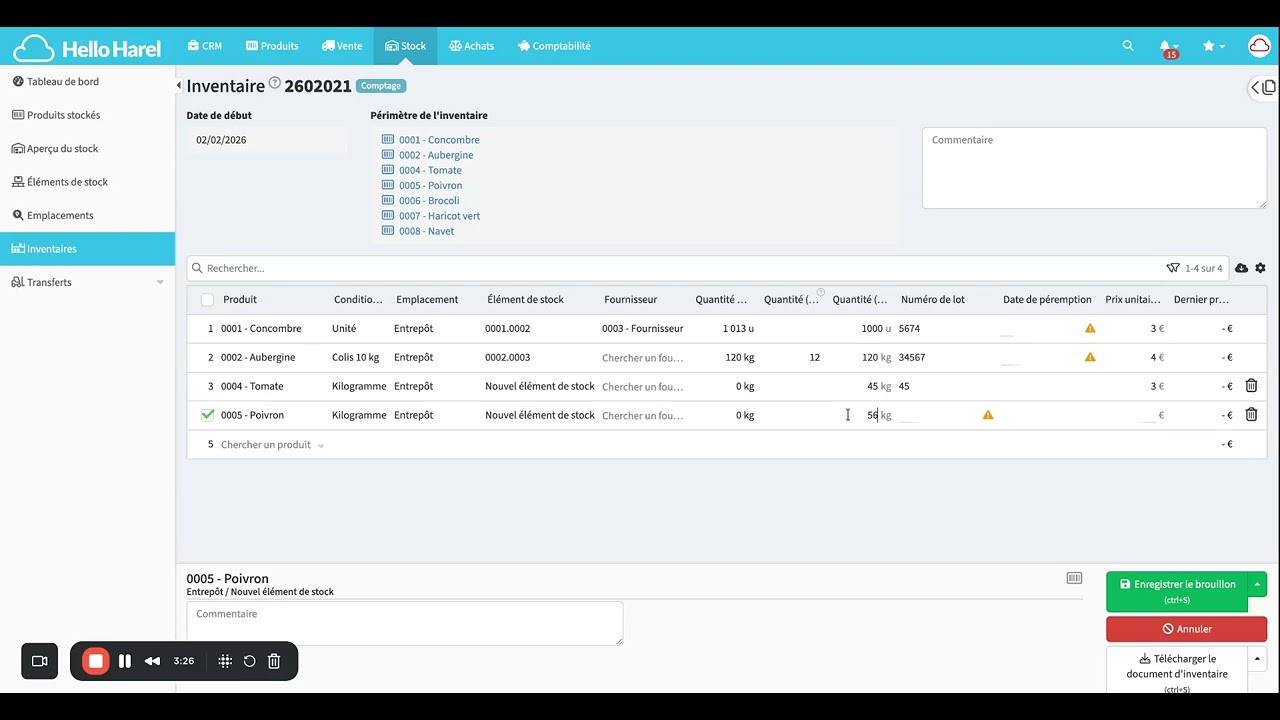The image size is (1280, 720).
Task: Click the Enregistrer le brouillon button
Action: pos(1177,591)
